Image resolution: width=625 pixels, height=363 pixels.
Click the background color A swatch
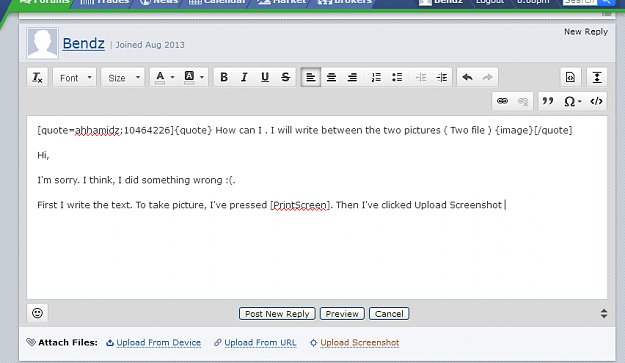(189, 77)
